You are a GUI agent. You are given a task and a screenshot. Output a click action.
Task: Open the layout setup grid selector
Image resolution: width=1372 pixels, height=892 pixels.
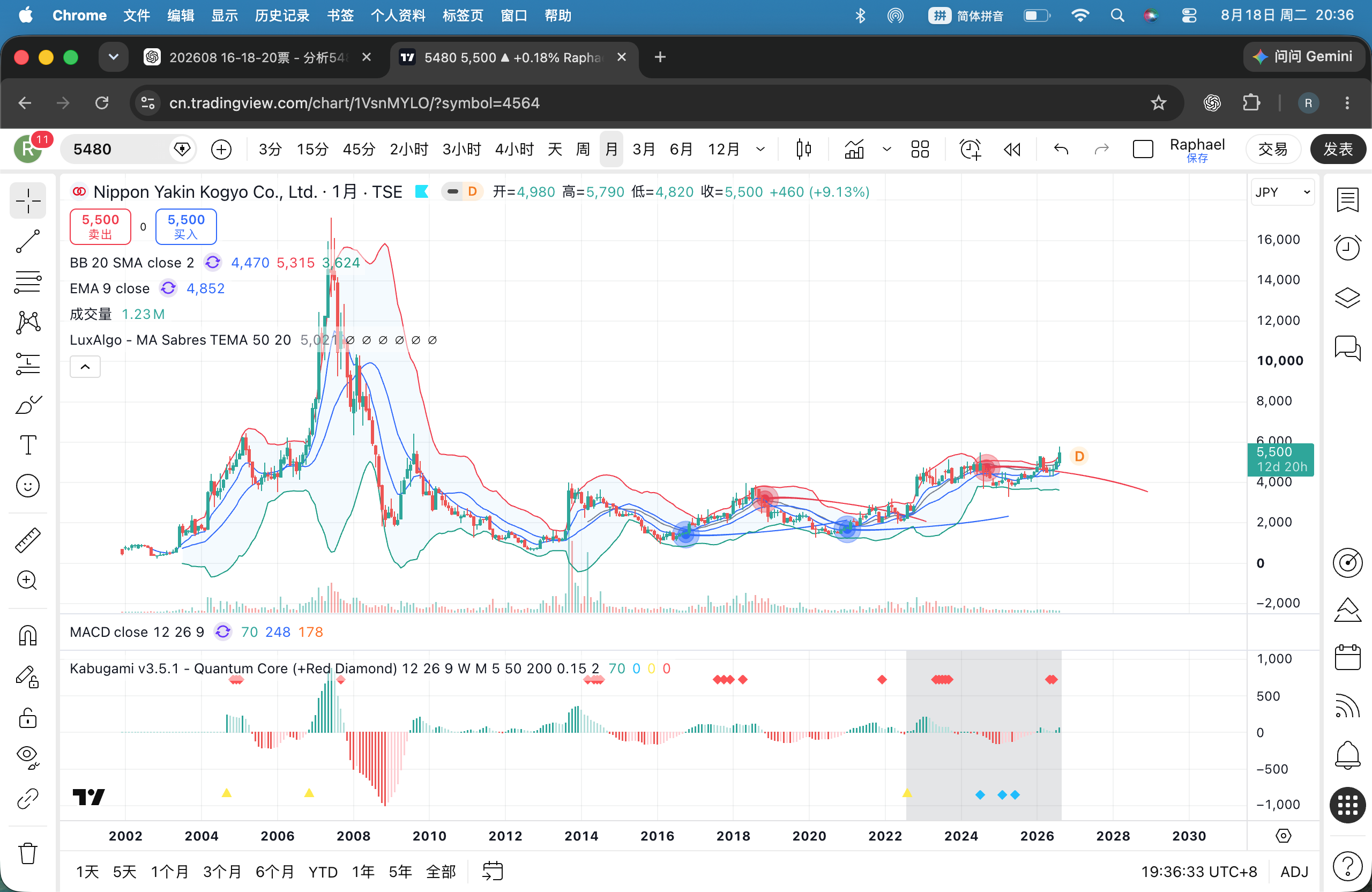coord(920,150)
